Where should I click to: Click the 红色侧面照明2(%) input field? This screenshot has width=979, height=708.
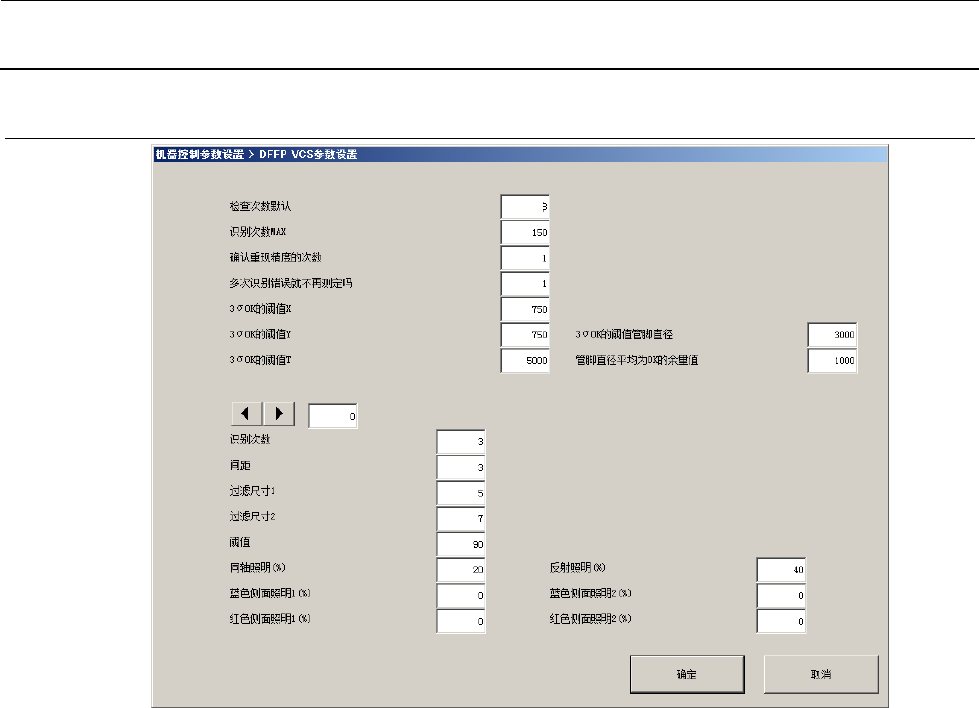781,621
